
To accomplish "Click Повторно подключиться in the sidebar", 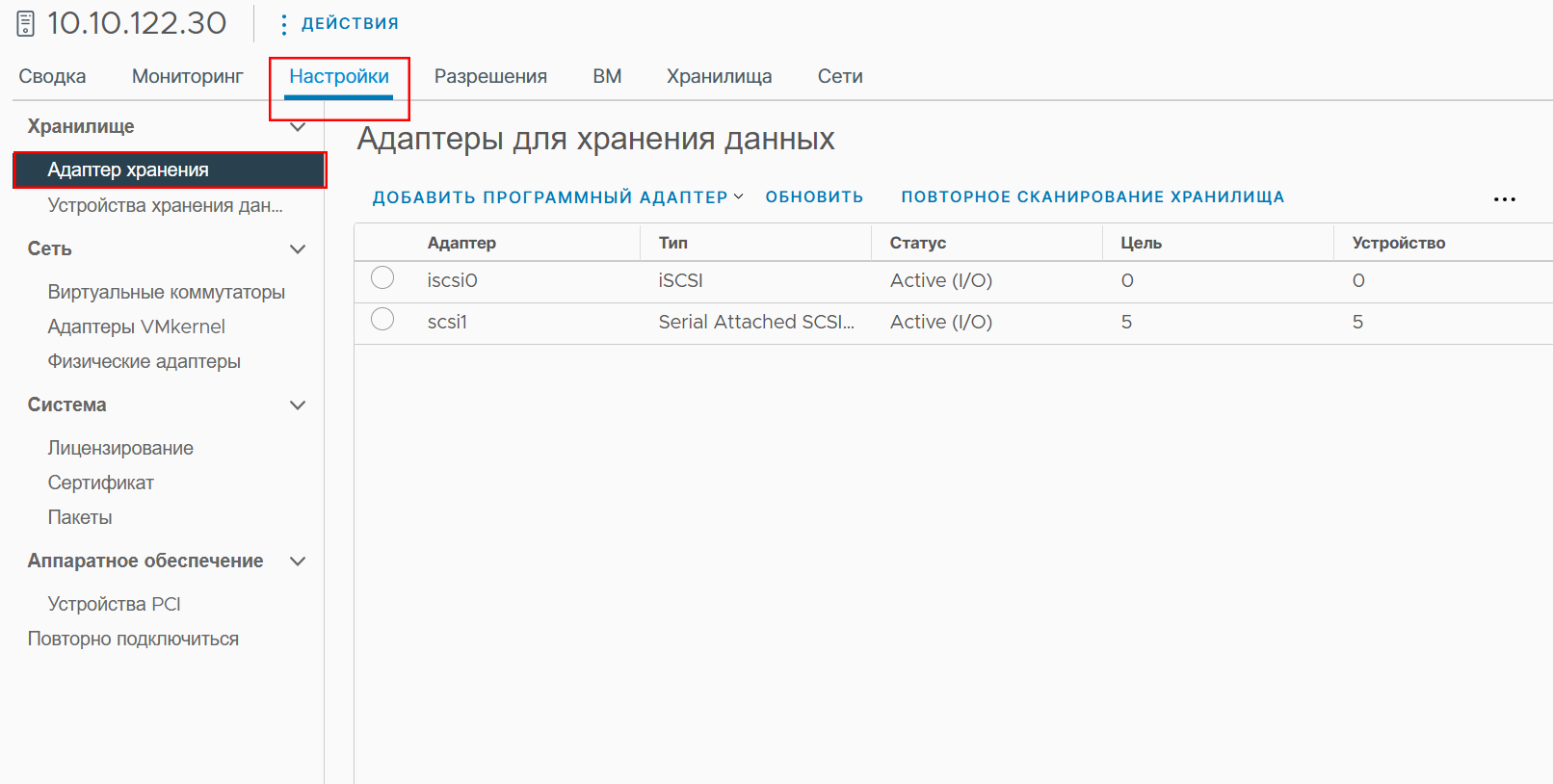I will coord(133,639).
